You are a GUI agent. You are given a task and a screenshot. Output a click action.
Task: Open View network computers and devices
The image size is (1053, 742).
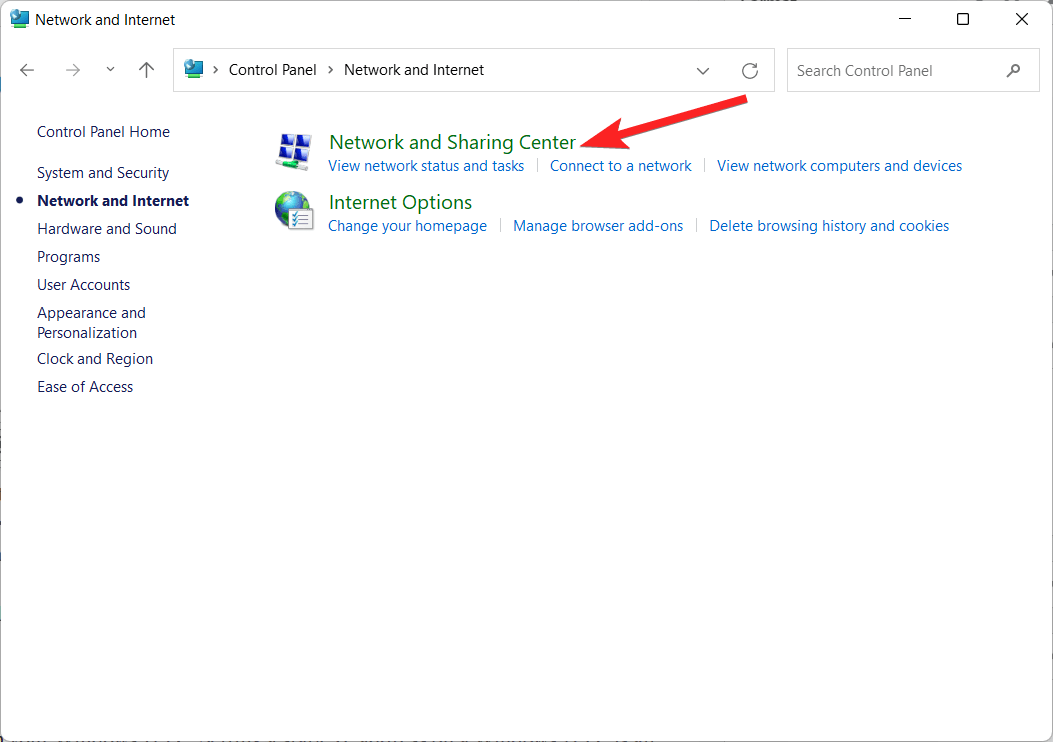tap(839, 165)
